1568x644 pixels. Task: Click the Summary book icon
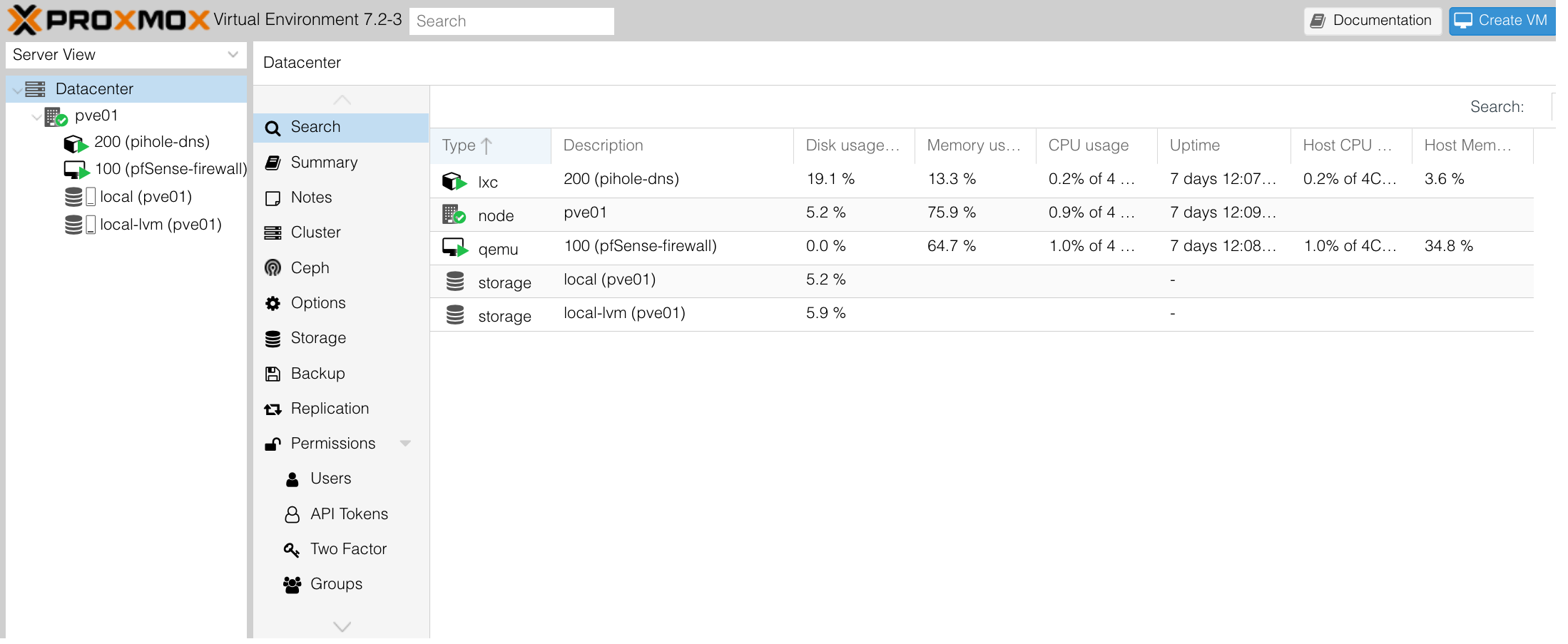click(x=273, y=163)
